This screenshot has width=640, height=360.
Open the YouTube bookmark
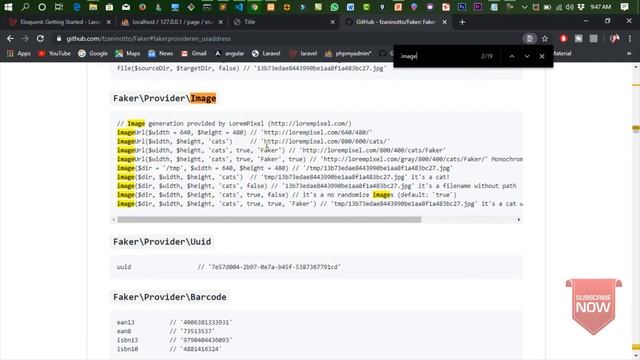click(x=54, y=53)
